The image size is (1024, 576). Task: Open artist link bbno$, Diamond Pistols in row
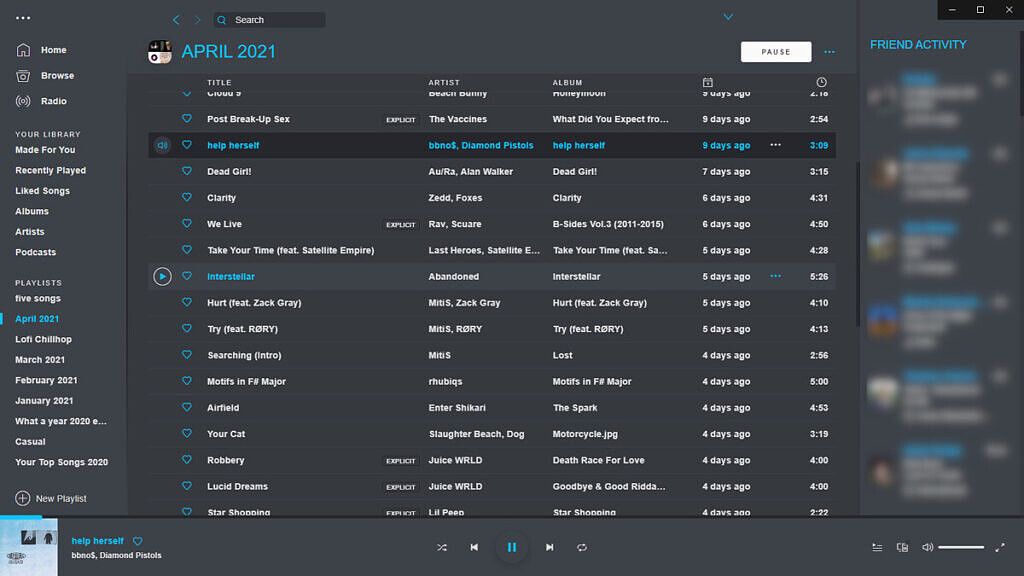click(x=481, y=146)
